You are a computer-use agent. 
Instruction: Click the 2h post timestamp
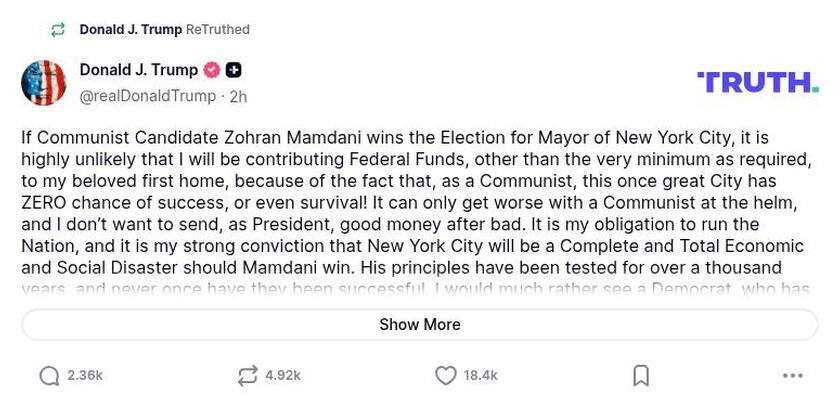(238, 97)
